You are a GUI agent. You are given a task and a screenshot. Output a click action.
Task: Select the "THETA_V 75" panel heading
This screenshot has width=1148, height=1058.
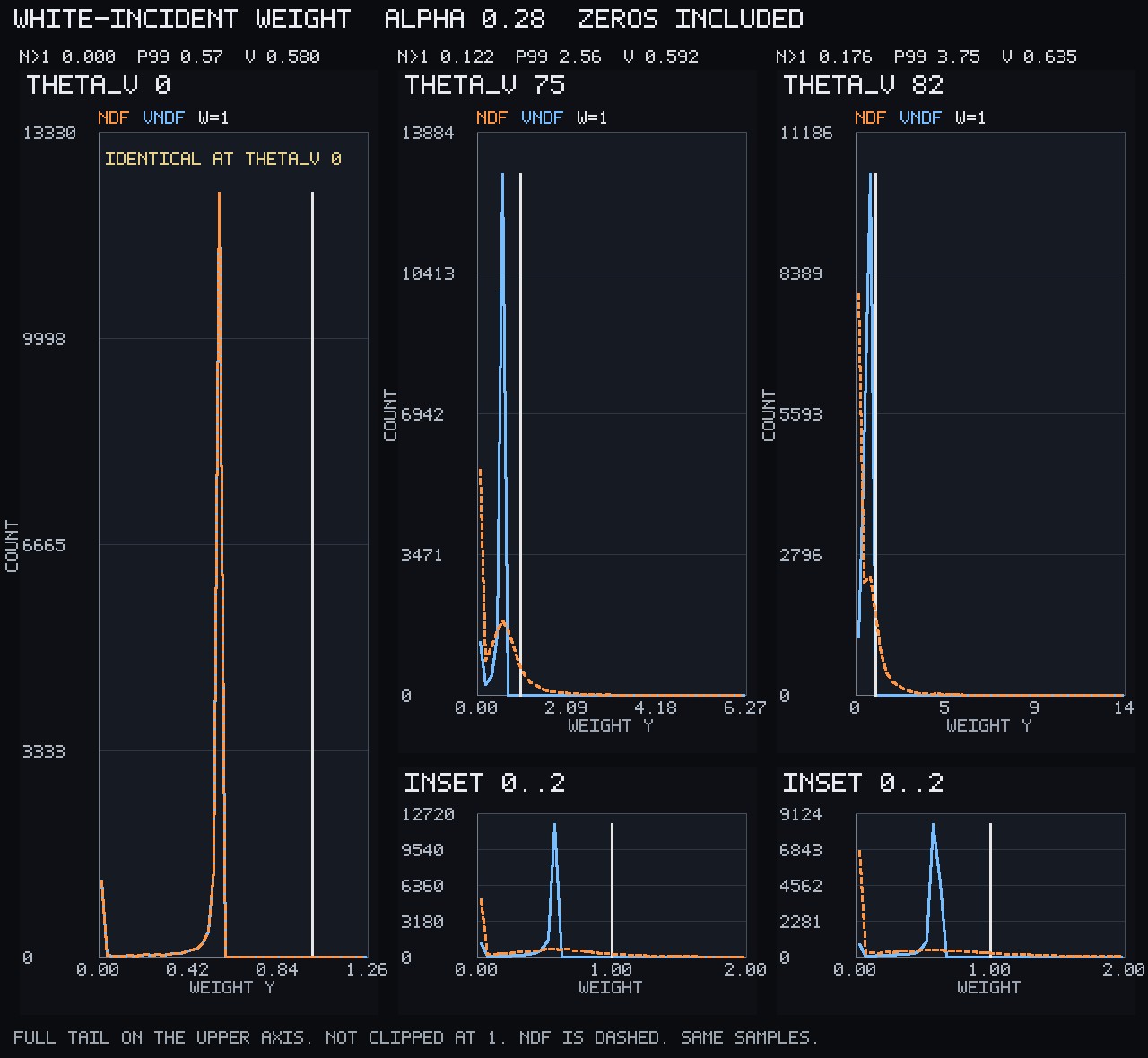pyautogui.click(x=485, y=85)
